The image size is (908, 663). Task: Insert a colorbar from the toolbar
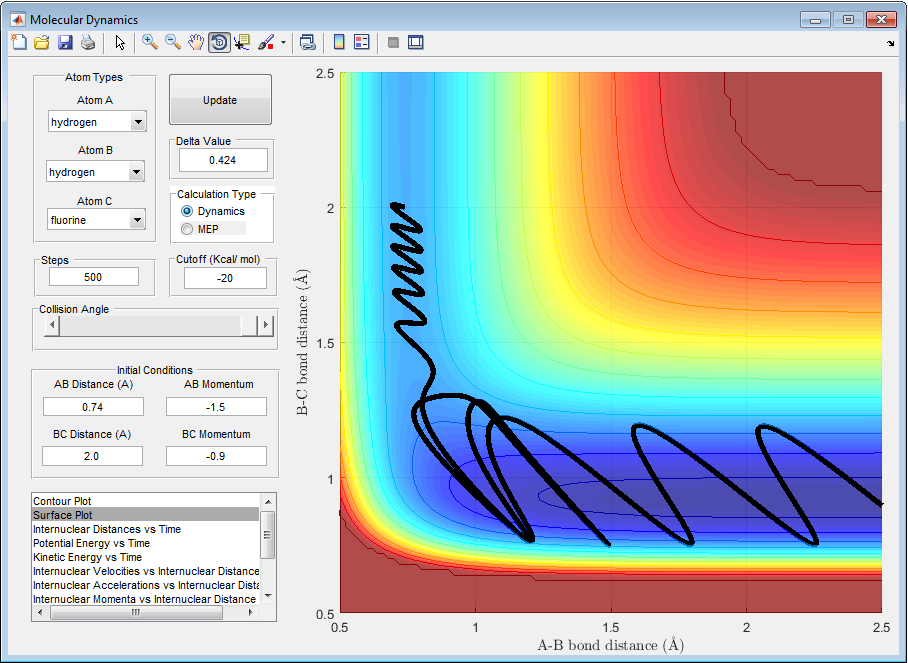tap(339, 42)
